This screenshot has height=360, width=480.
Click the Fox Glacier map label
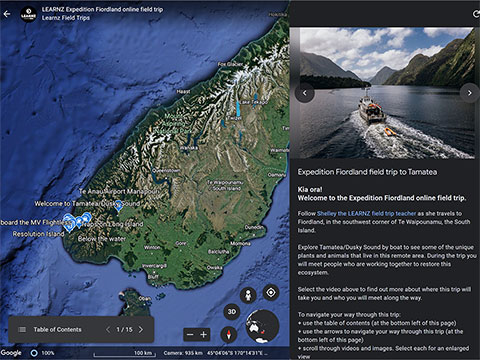tap(230, 64)
